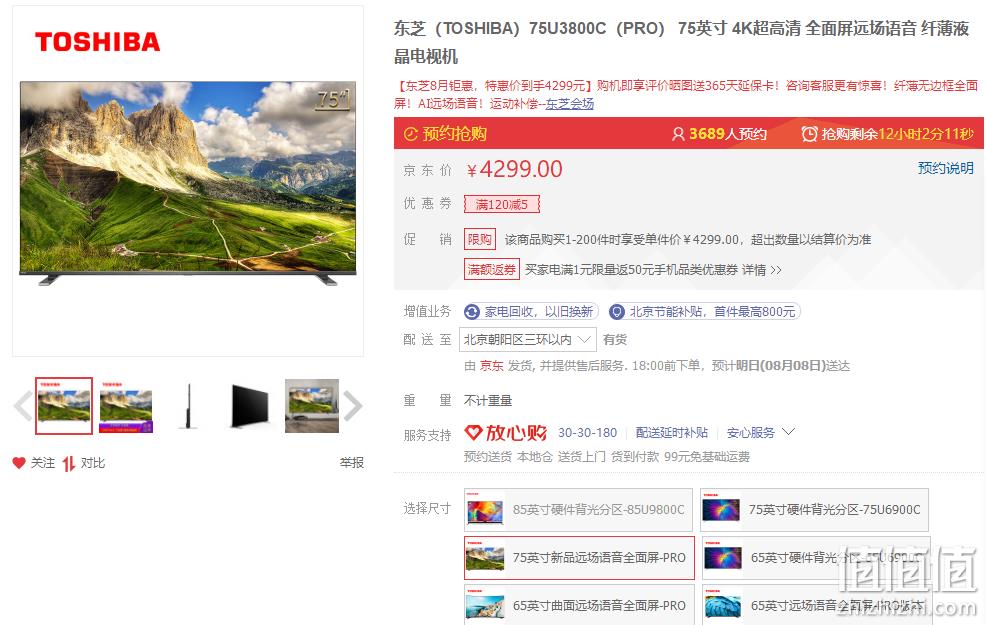Click the 关注 follow label
The width and height of the screenshot is (986, 625).
(x=43, y=463)
